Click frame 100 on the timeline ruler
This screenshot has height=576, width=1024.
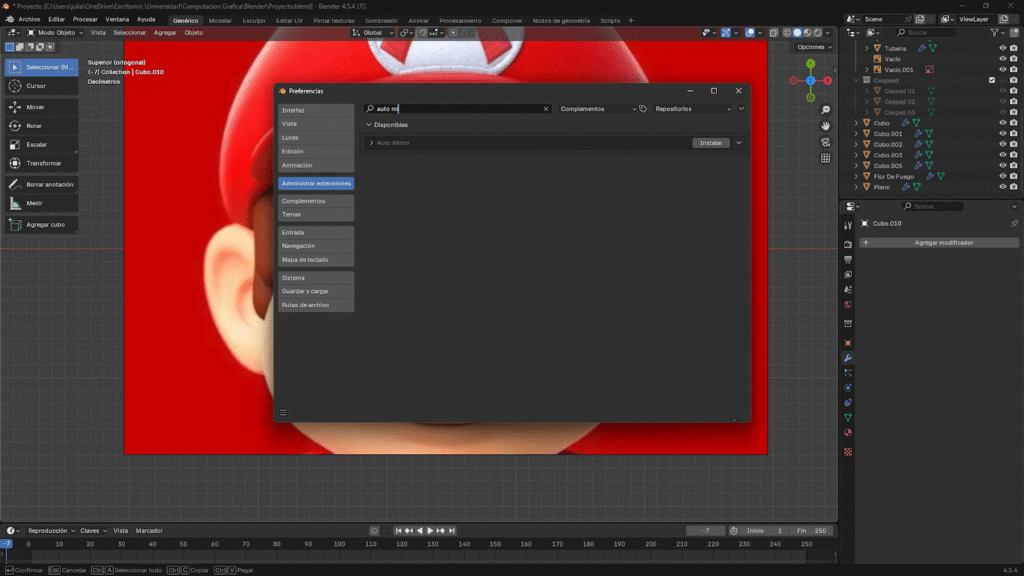(340, 544)
